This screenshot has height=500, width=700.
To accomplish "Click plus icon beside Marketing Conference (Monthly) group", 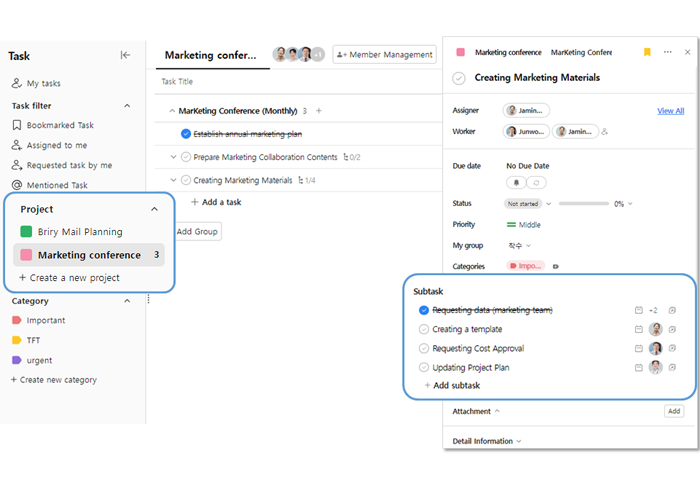I will coord(319,111).
